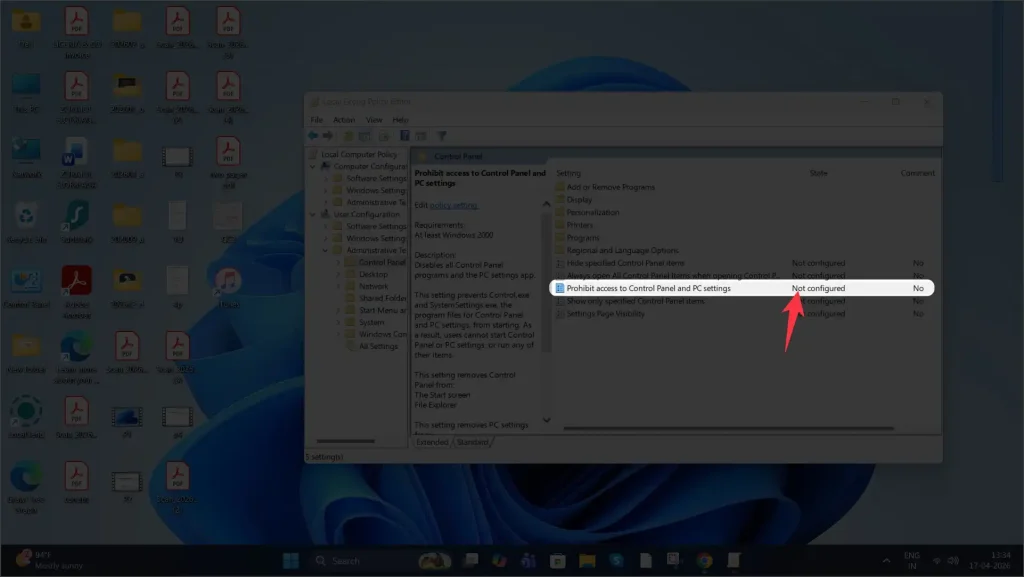Expand the Control Panel tree node
The width and height of the screenshot is (1024, 577).
[338, 262]
